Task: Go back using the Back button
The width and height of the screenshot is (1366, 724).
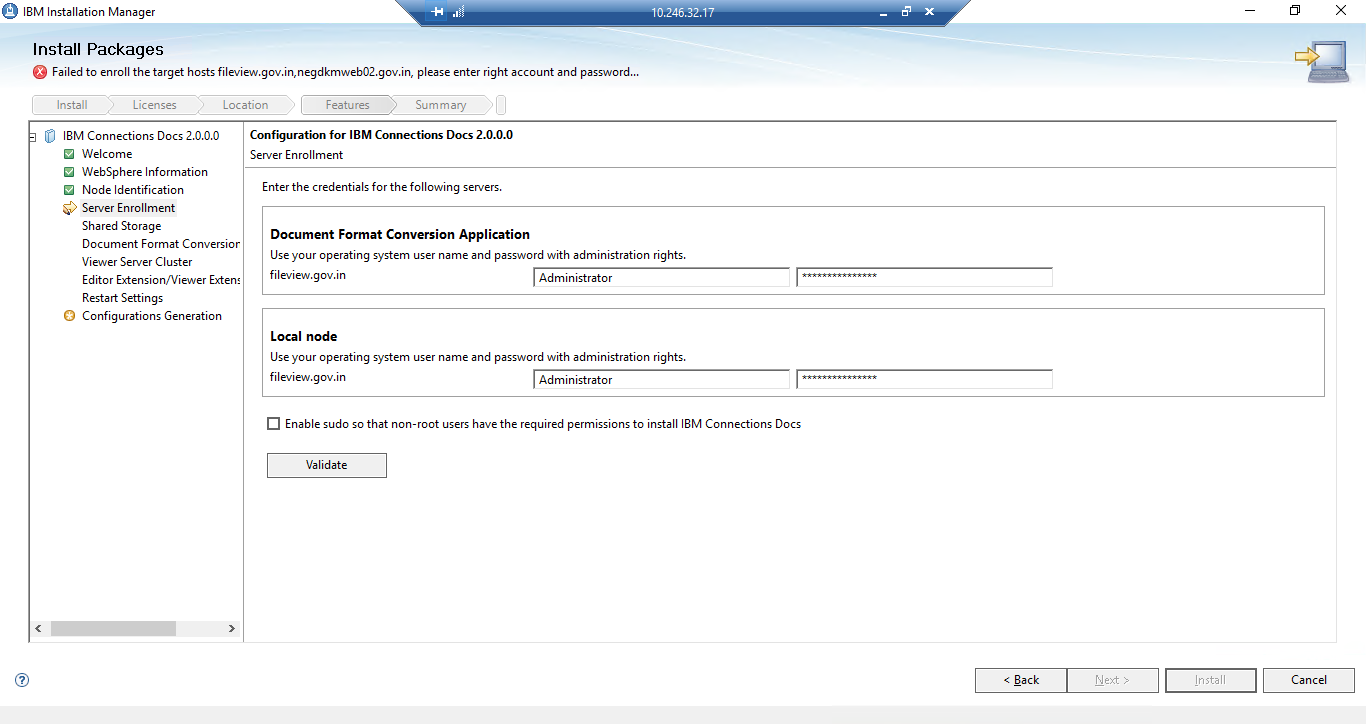Action: [1021, 680]
